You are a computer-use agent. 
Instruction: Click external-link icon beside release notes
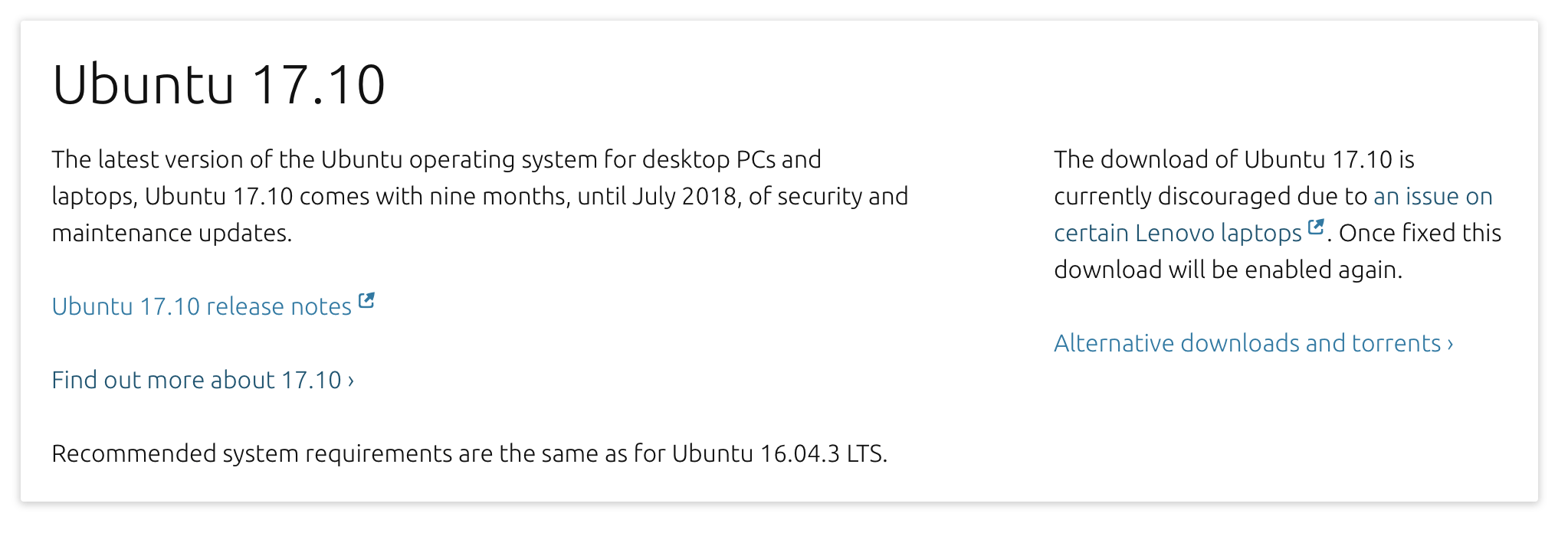coord(367,300)
